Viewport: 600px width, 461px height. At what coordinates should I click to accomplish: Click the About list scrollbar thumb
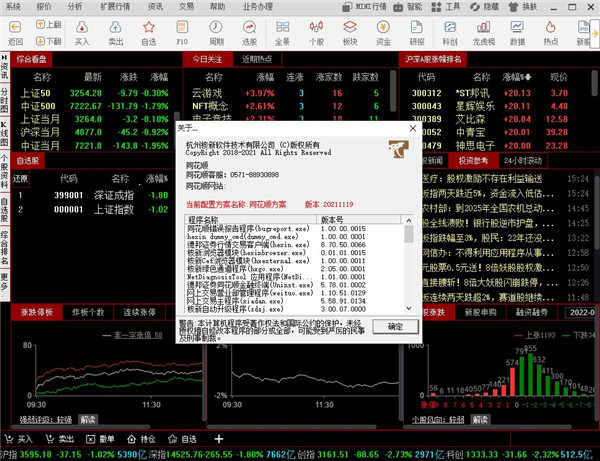pos(409,234)
